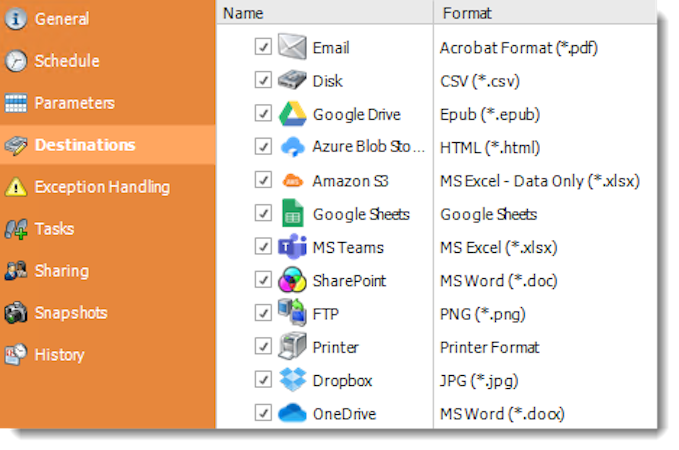Image resolution: width=679 pixels, height=450 pixels.
Task: Select the Amazon S3 icon
Action: tap(292, 181)
